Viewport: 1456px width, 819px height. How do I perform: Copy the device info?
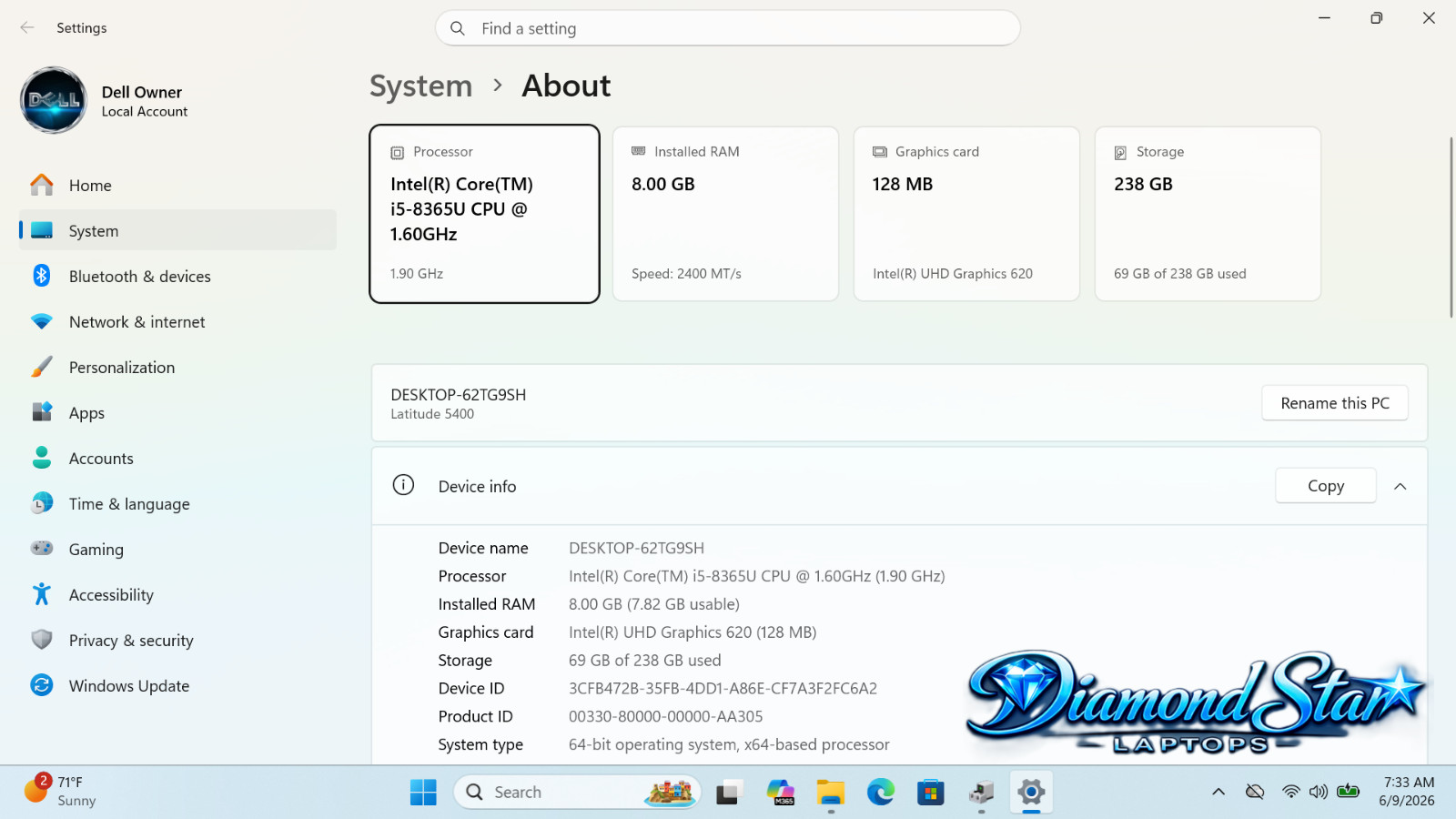(1326, 486)
